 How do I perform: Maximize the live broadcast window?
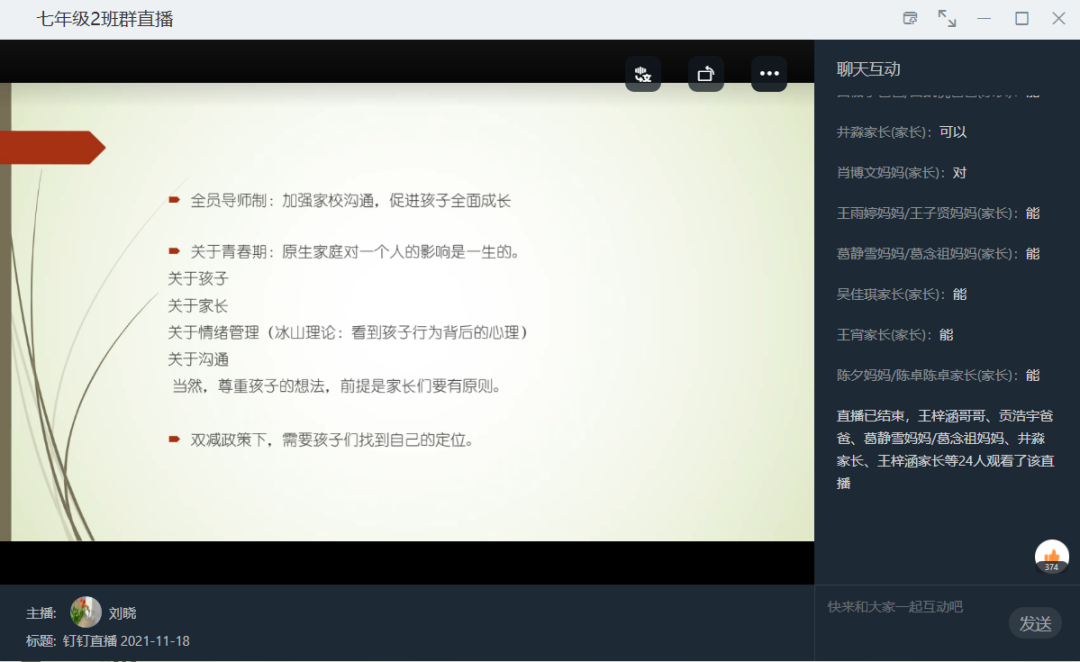[x=1021, y=18]
